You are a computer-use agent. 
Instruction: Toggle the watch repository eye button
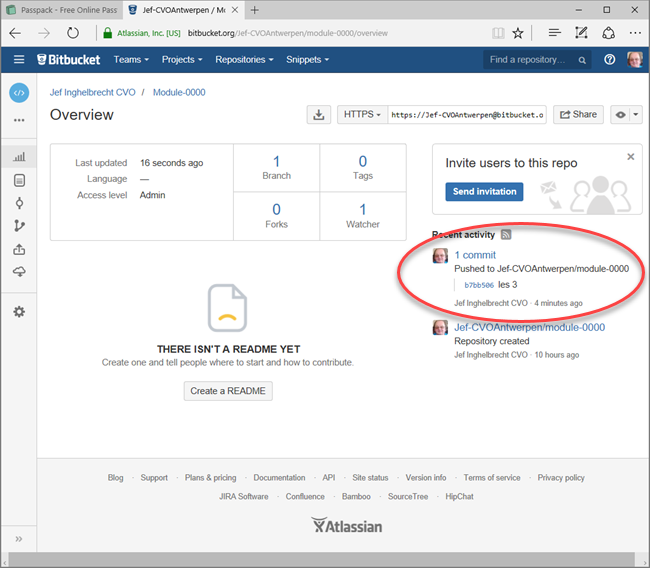point(625,115)
